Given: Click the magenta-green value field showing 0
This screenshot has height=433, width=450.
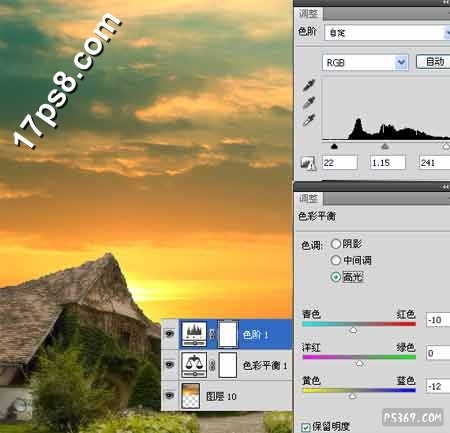Looking at the screenshot, I should pos(438,353).
